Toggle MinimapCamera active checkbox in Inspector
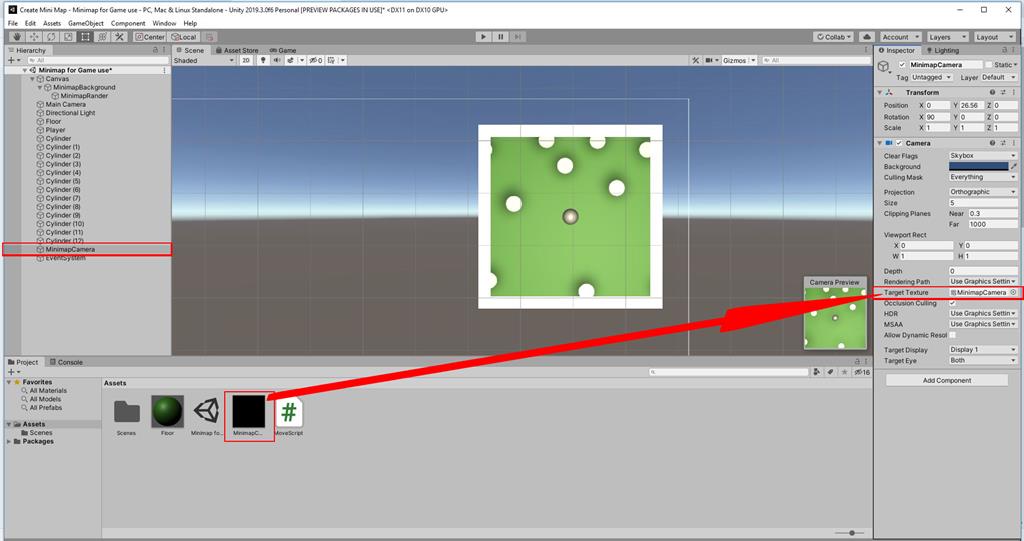 click(x=902, y=65)
